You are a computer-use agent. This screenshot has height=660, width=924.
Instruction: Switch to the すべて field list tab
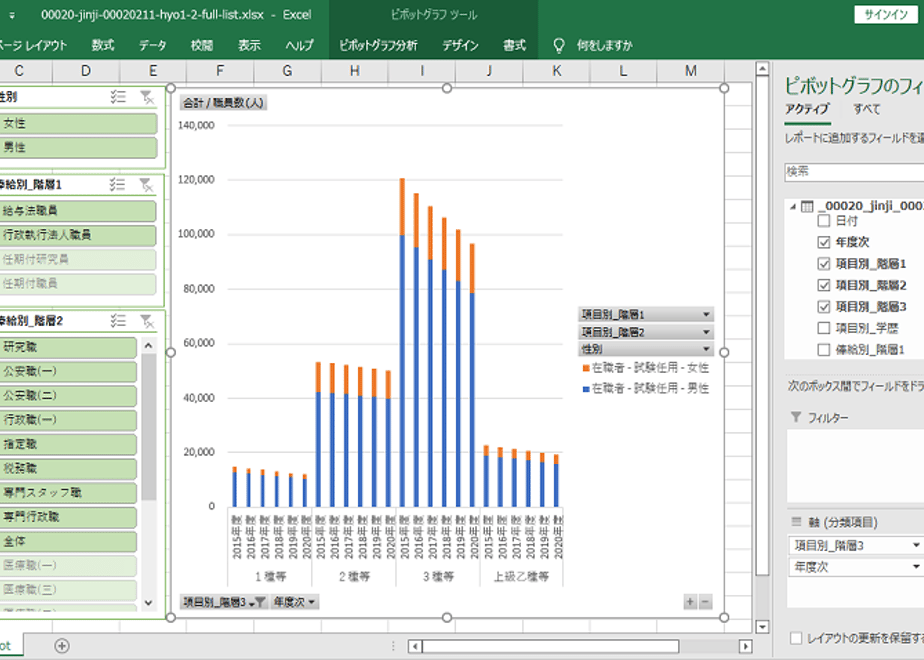(x=866, y=109)
